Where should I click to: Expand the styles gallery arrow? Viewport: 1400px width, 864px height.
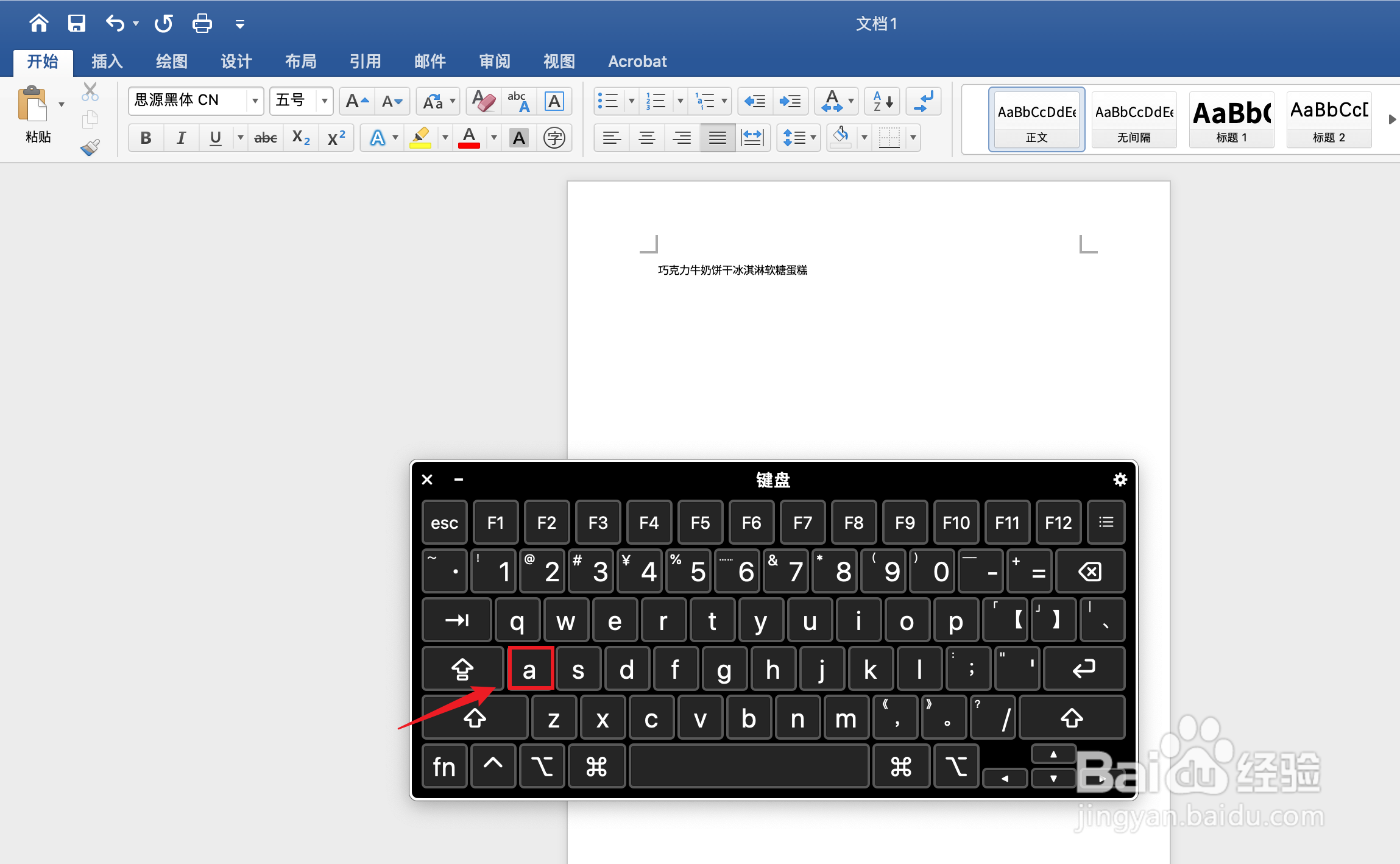coord(1391,119)
